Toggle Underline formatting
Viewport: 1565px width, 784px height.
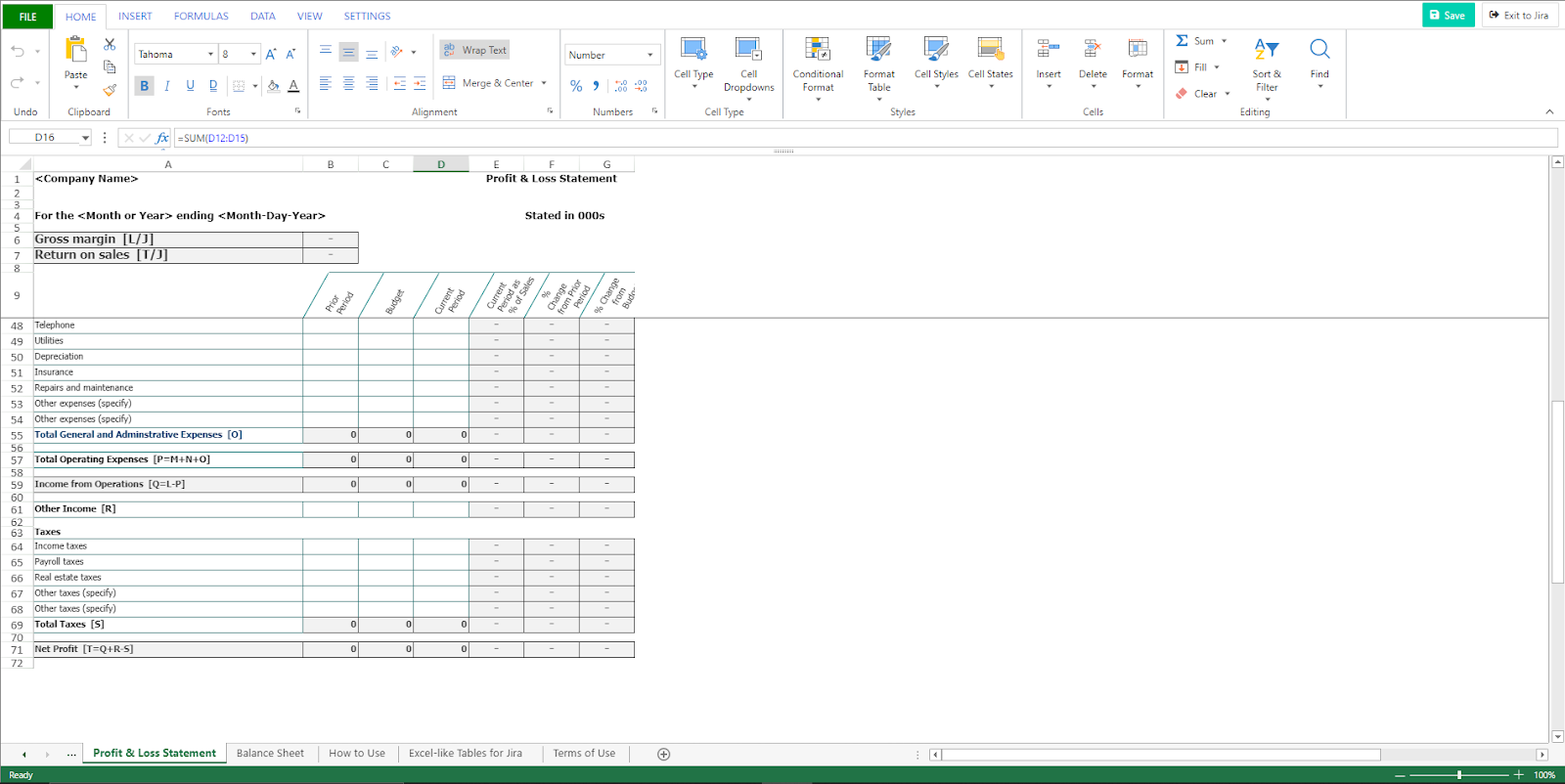pos(190,86)
